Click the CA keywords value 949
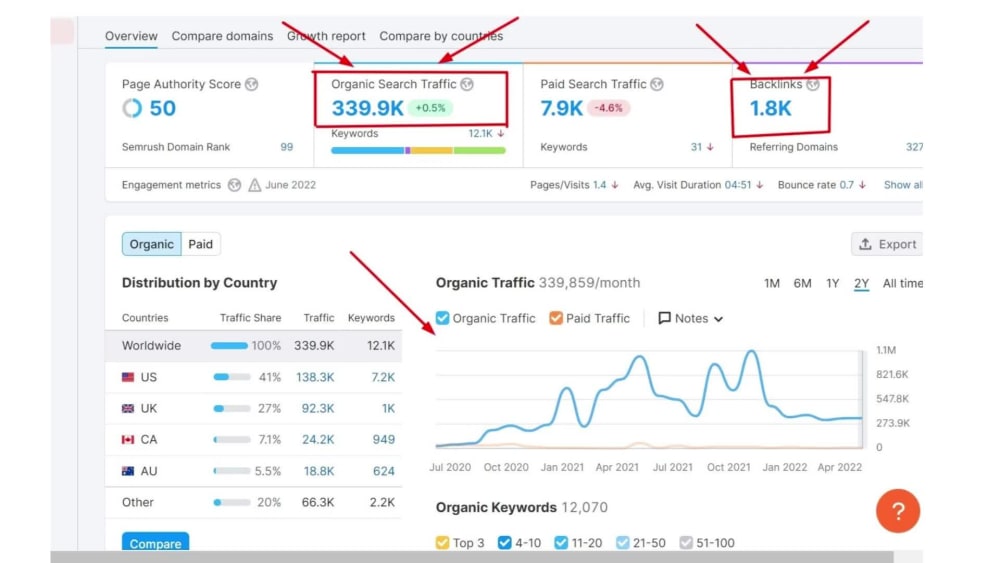Screen dimensions: 1000x563 383,439
